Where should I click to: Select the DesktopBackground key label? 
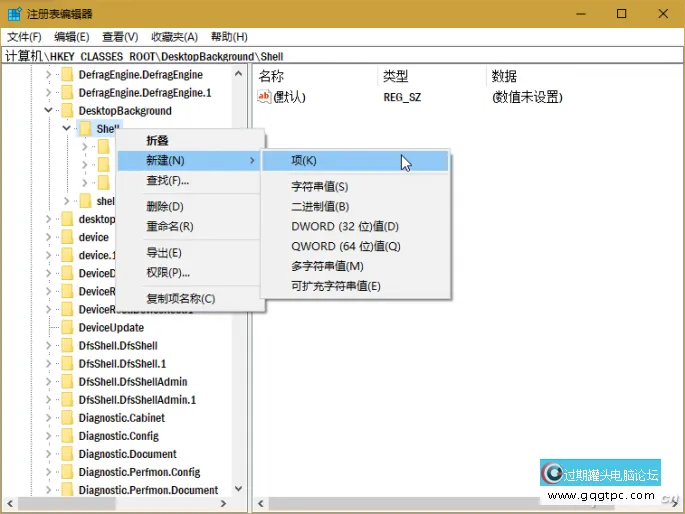(125, 110)
